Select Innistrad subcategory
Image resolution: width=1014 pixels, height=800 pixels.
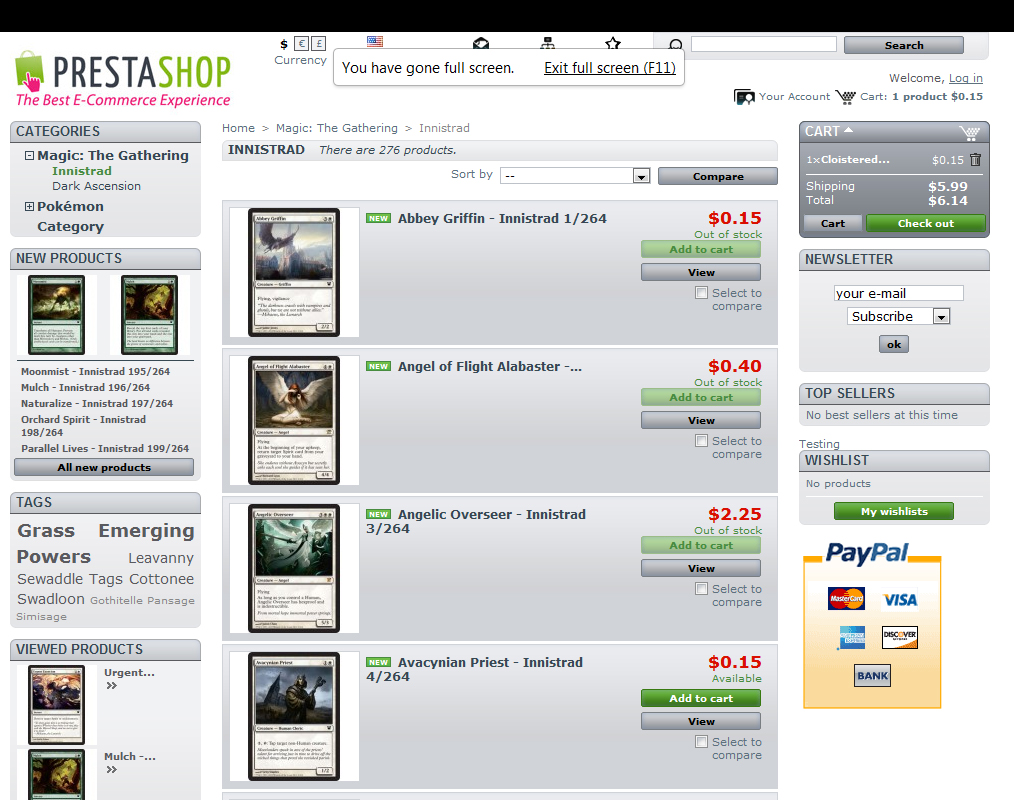pyautogui.click(x=81, y=171)
